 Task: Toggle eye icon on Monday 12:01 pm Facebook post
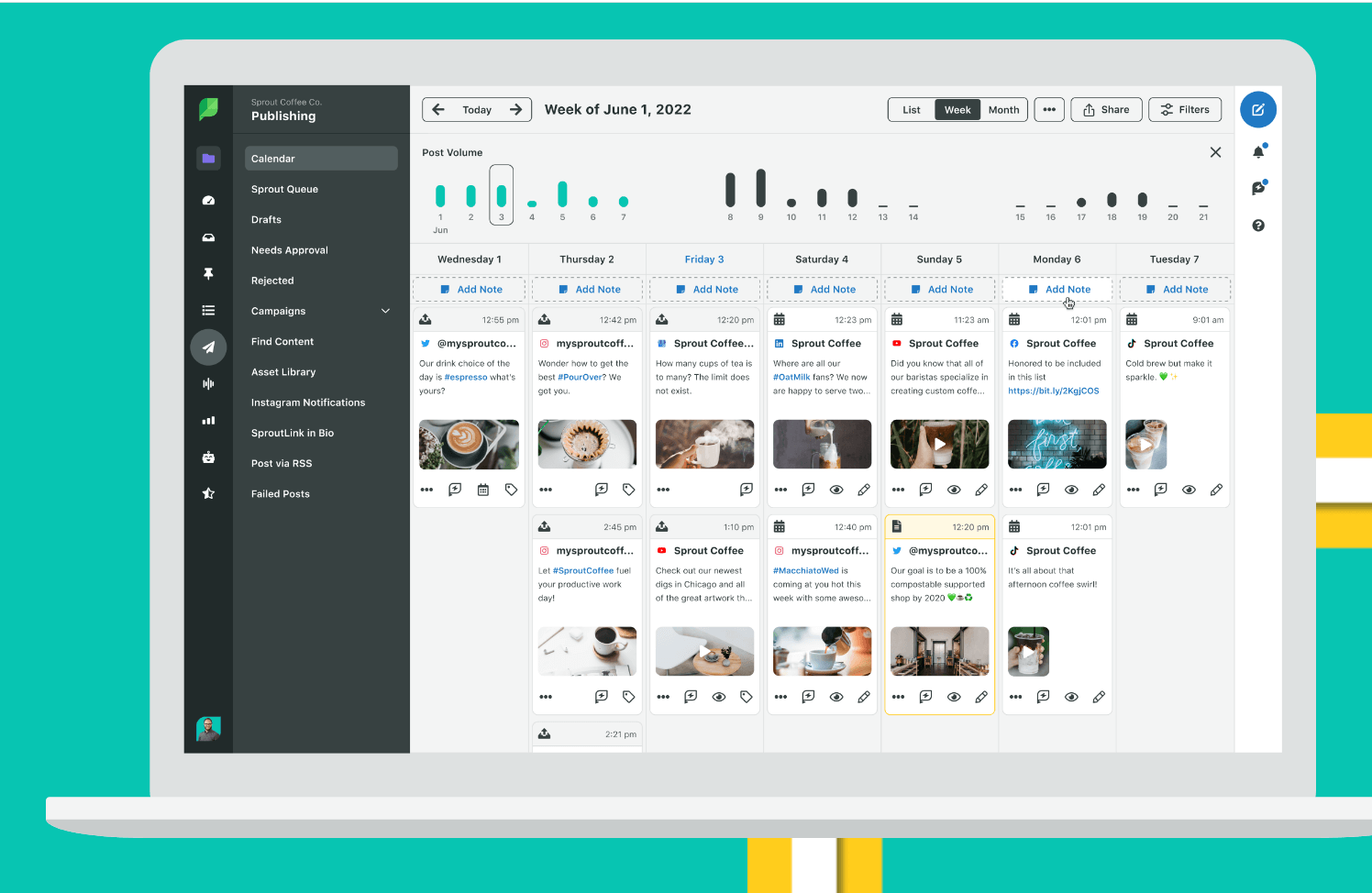1071,490
